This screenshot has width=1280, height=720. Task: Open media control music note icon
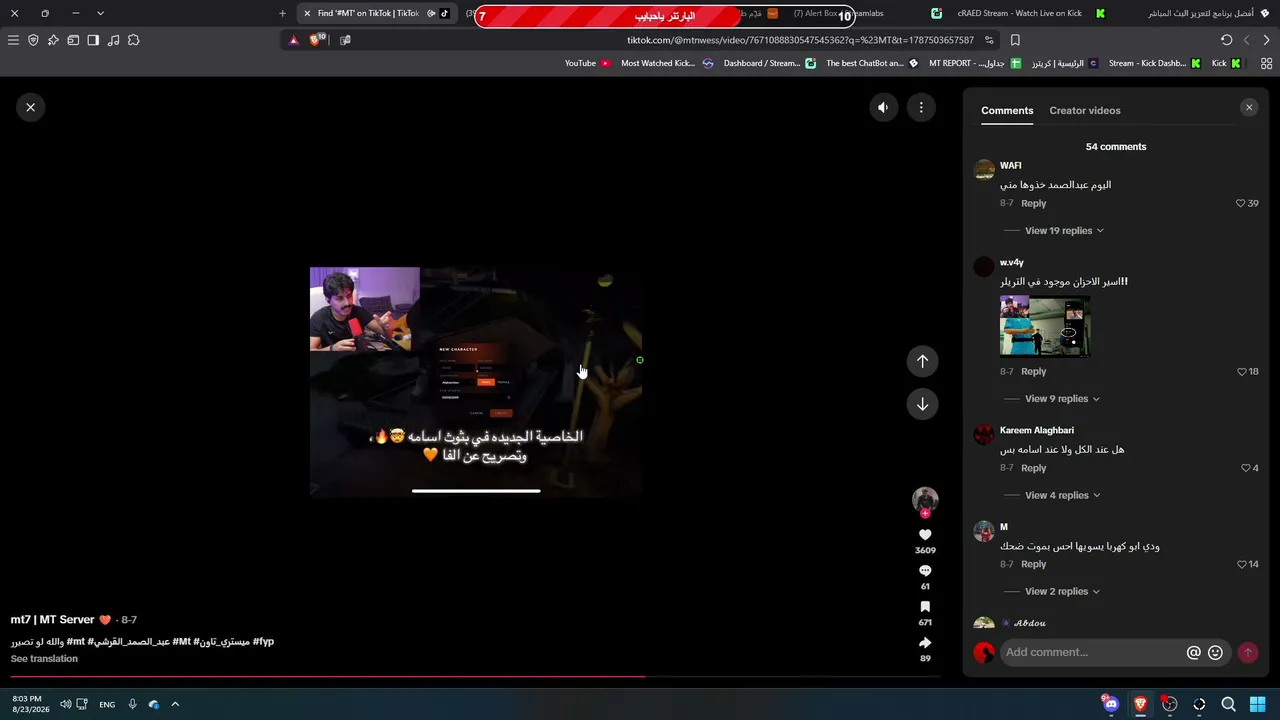[x=113, y=40]
